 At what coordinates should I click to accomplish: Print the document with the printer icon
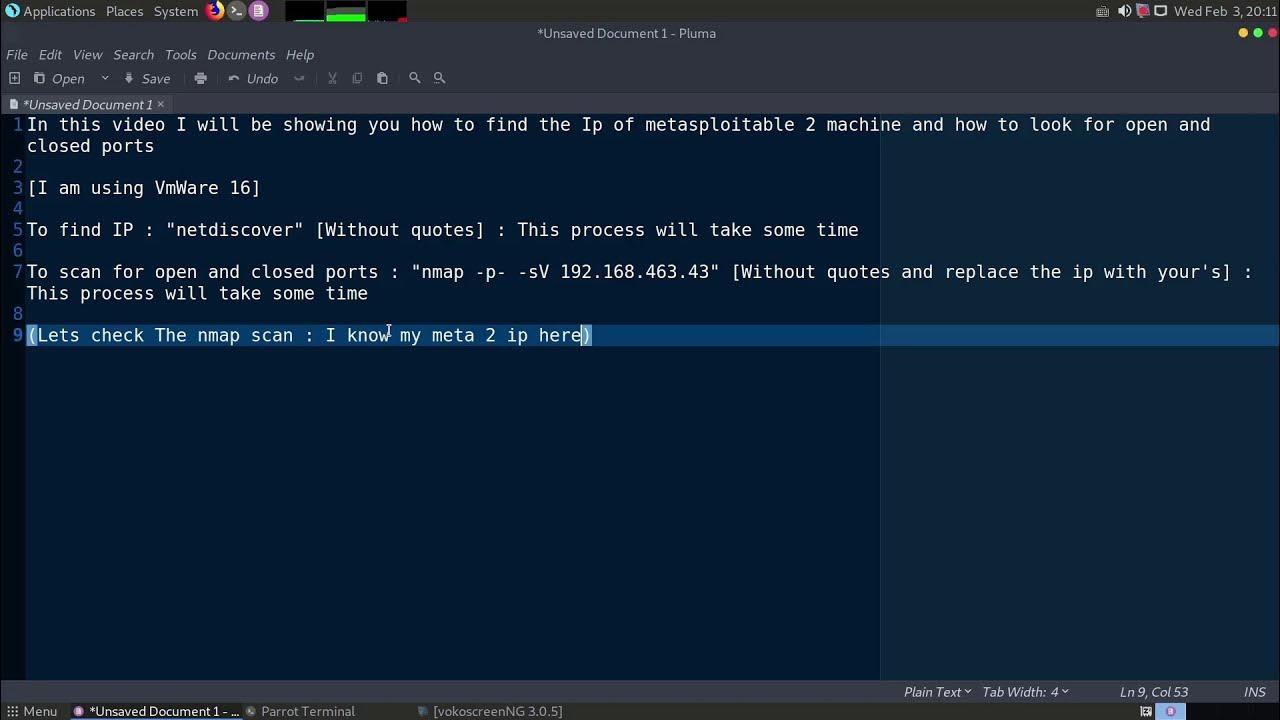200,78
